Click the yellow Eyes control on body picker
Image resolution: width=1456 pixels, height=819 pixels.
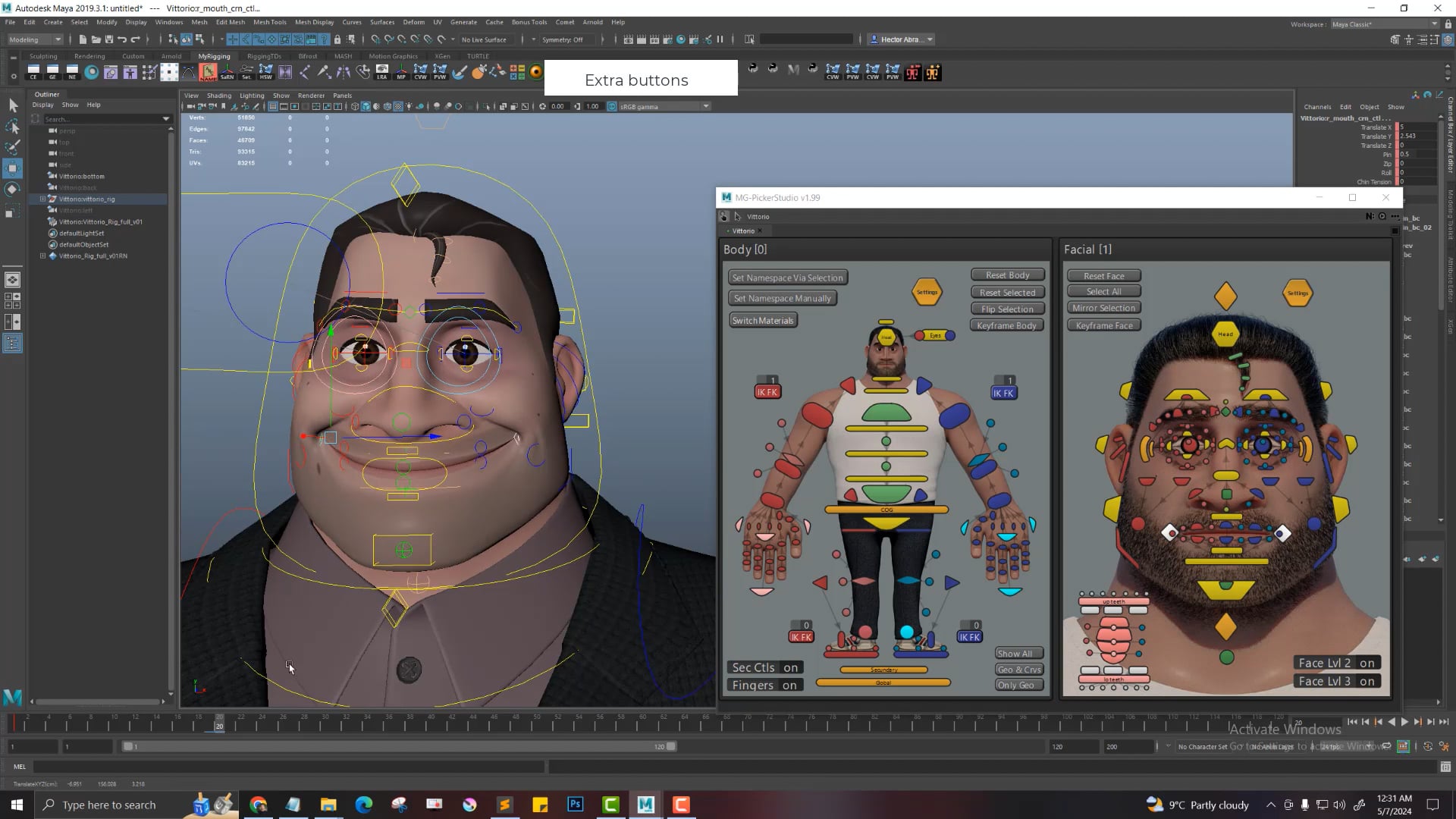935,335
